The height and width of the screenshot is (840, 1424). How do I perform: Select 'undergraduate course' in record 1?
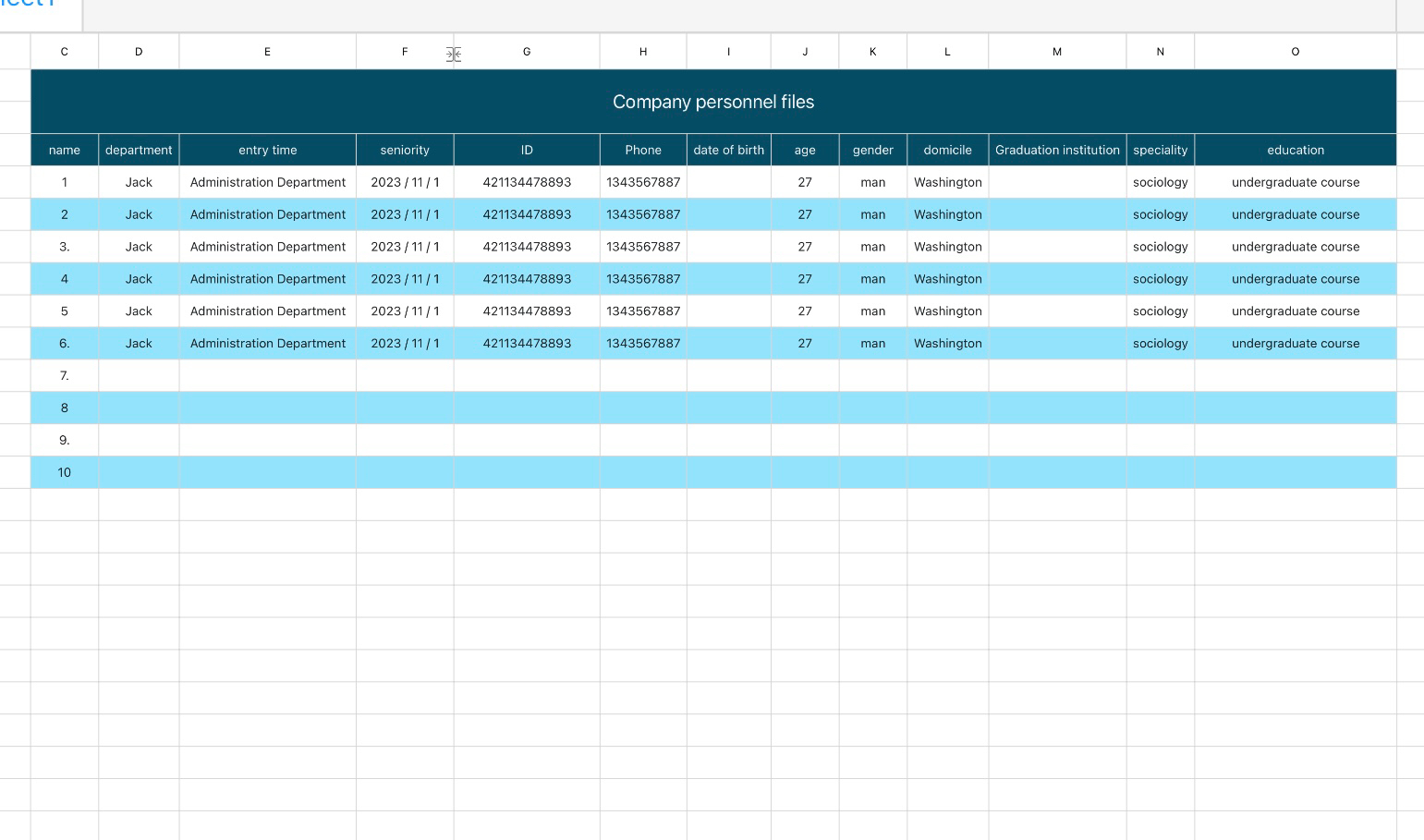pos(1296,182)
